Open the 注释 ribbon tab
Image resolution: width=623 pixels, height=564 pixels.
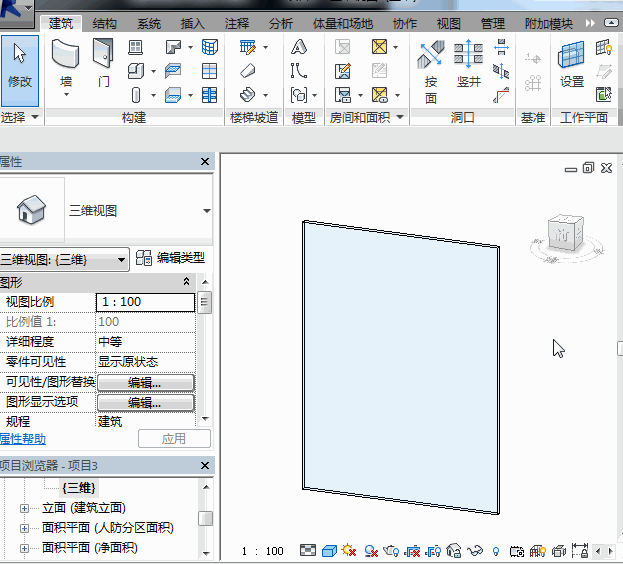tap(237, 23)
